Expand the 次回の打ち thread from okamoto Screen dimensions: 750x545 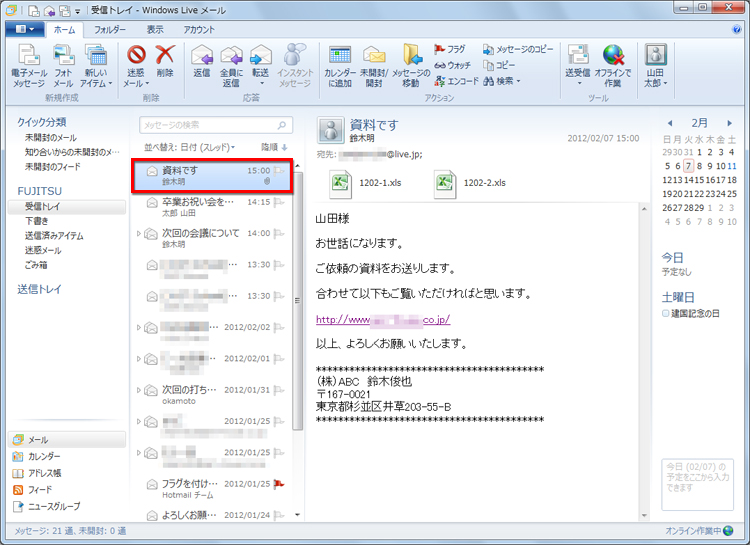(139, 390)
